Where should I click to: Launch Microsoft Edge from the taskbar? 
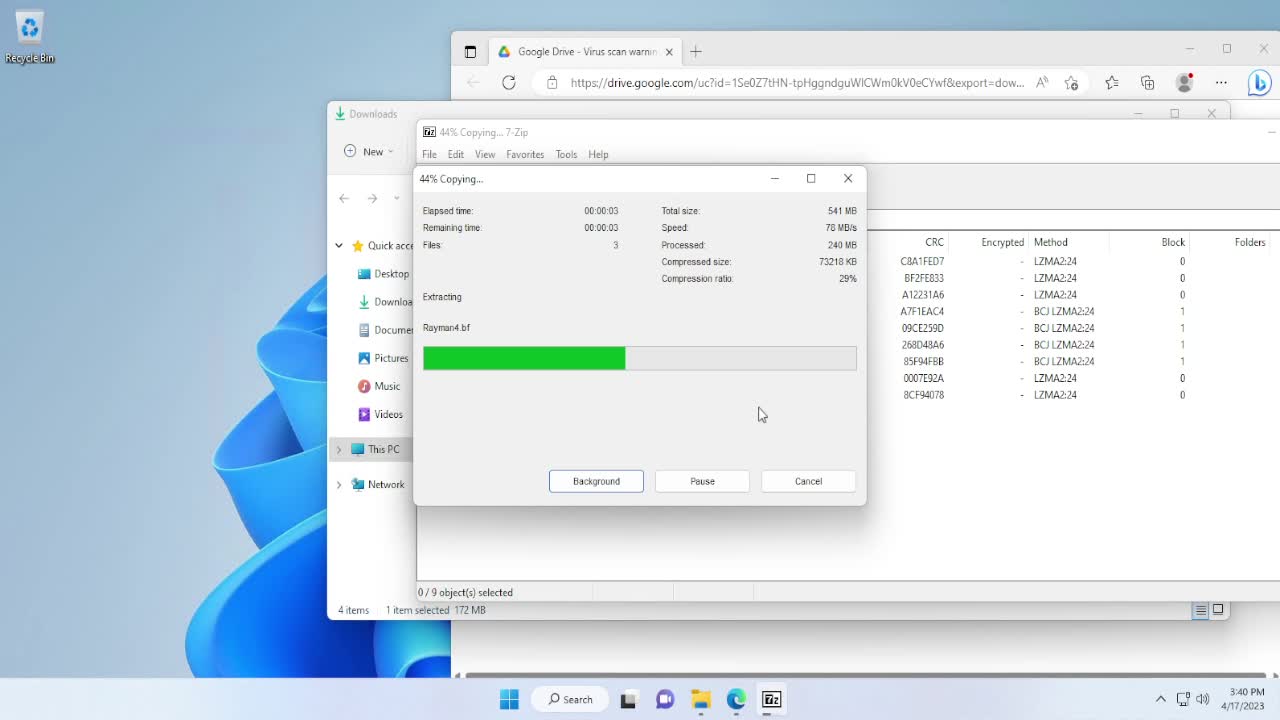pos(735,699)
